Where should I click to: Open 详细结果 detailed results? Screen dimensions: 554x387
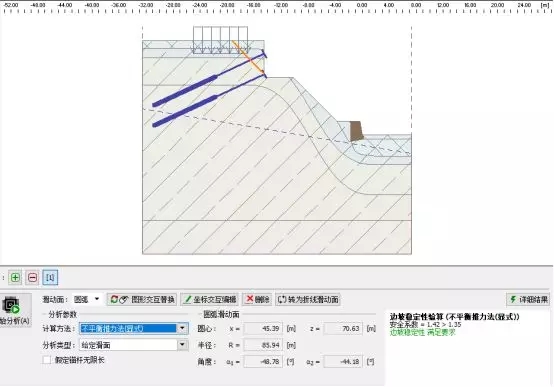[528, 299]
